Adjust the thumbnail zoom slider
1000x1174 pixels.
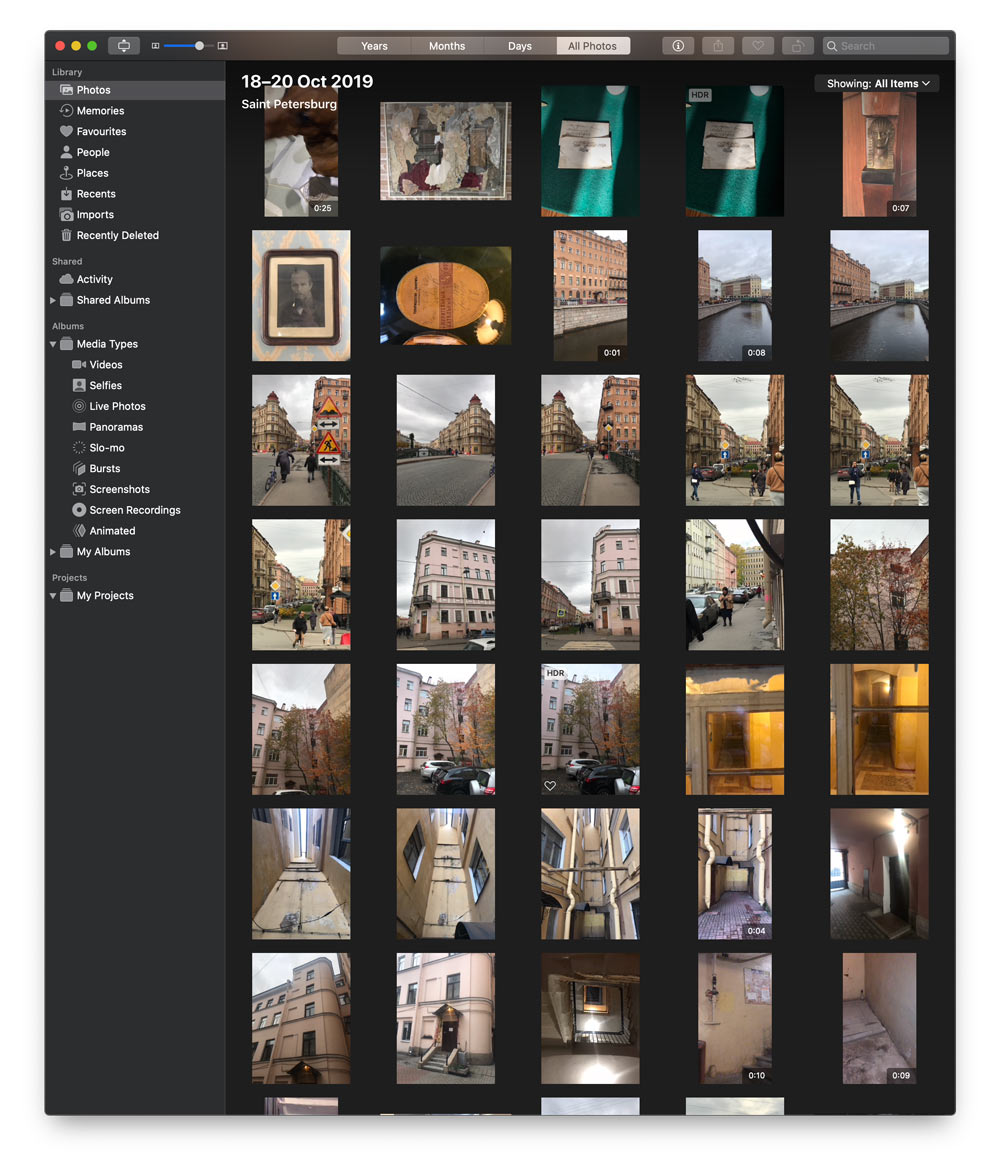click(199, 46)
